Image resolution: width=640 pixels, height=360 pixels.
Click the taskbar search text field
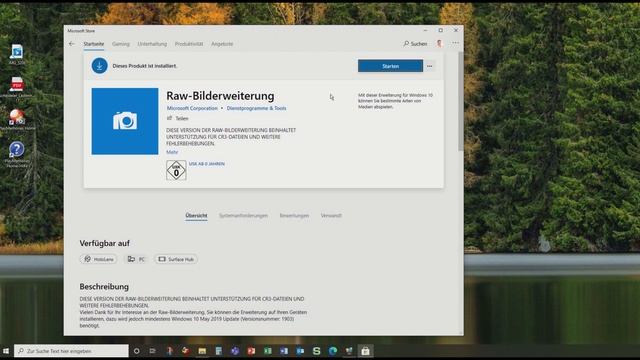coord(71,351)
